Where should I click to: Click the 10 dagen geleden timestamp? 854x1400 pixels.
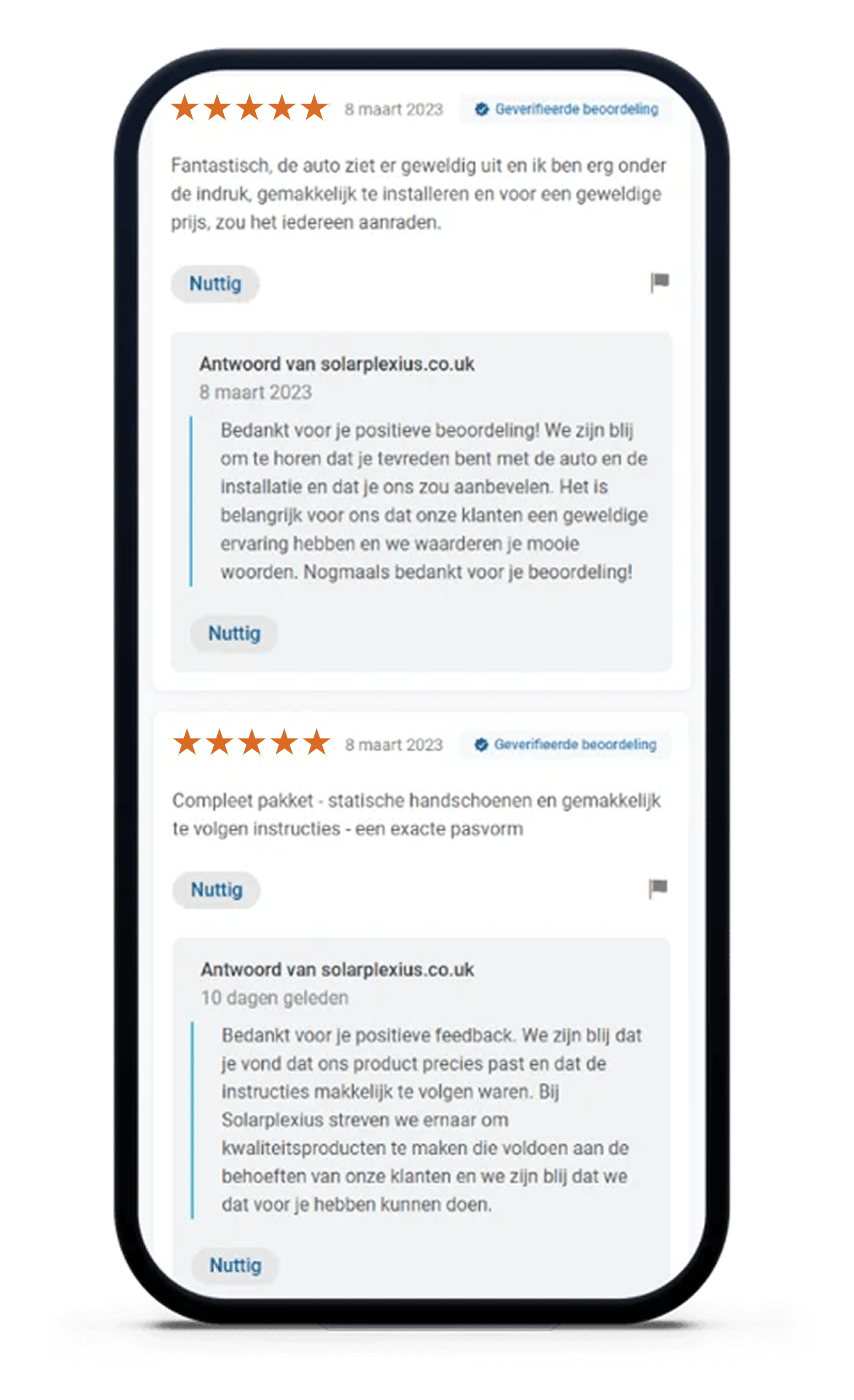coord(275,998)
